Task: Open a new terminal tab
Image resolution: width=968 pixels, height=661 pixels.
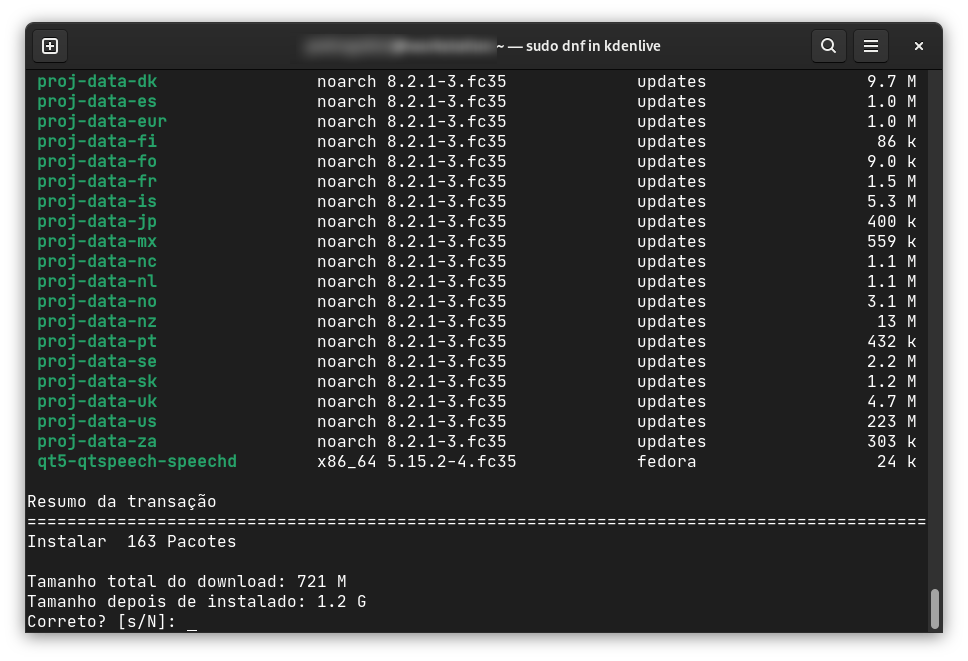Action: pos(50,46)
